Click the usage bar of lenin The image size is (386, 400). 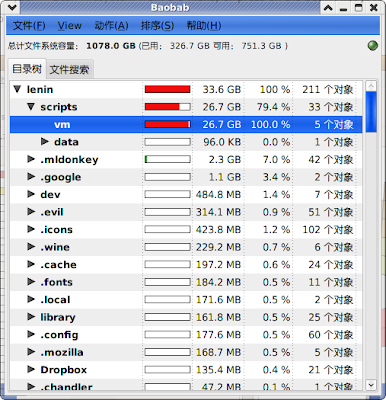click(x=167, y=89)
